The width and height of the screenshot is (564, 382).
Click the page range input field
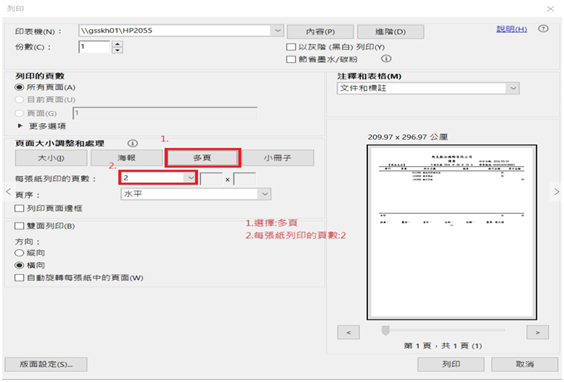point(165,113)
